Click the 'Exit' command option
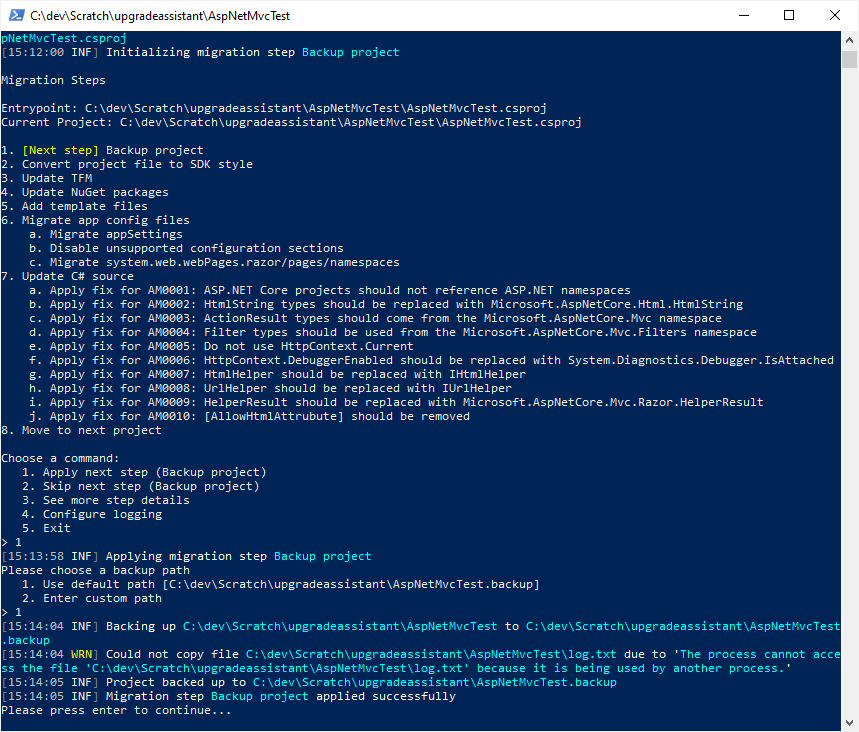 [x=57, y=528]
